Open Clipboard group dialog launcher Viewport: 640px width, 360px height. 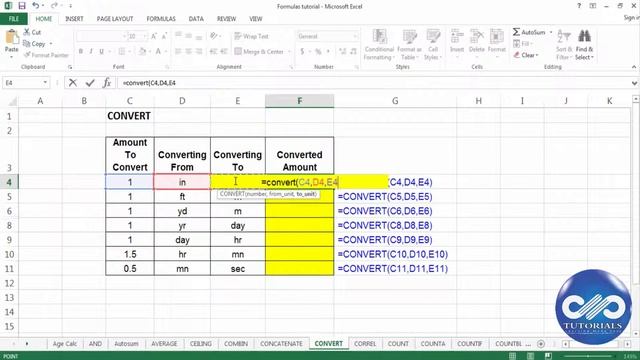70,67
